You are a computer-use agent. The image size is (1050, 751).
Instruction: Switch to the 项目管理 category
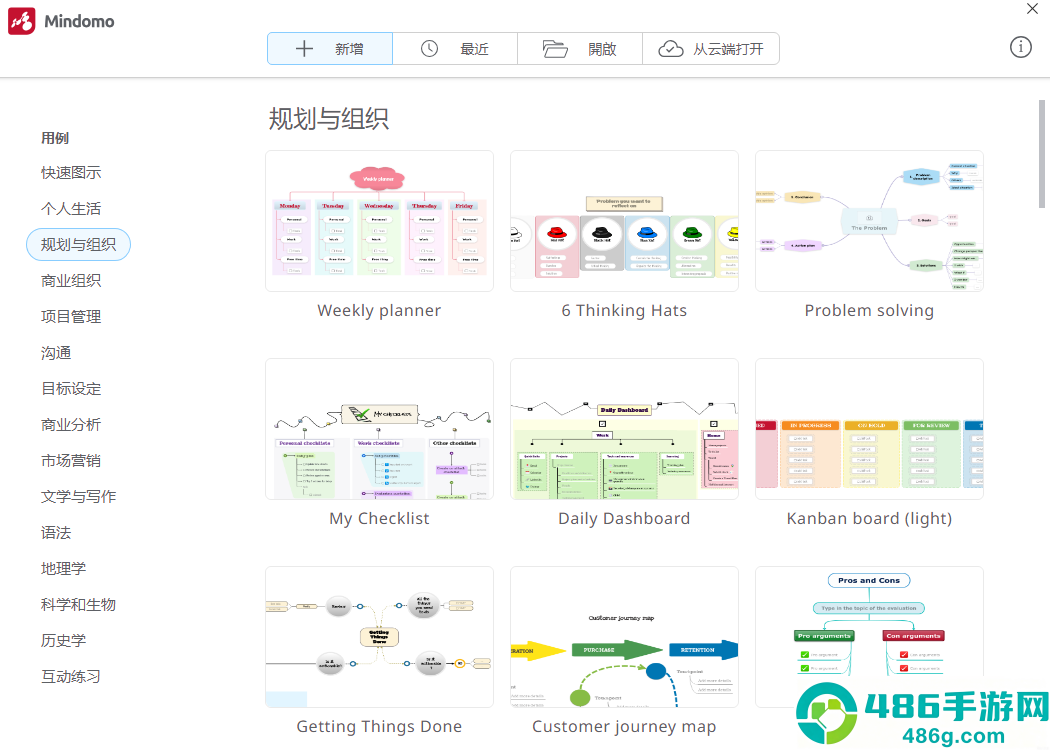click(x=71, y=316)
